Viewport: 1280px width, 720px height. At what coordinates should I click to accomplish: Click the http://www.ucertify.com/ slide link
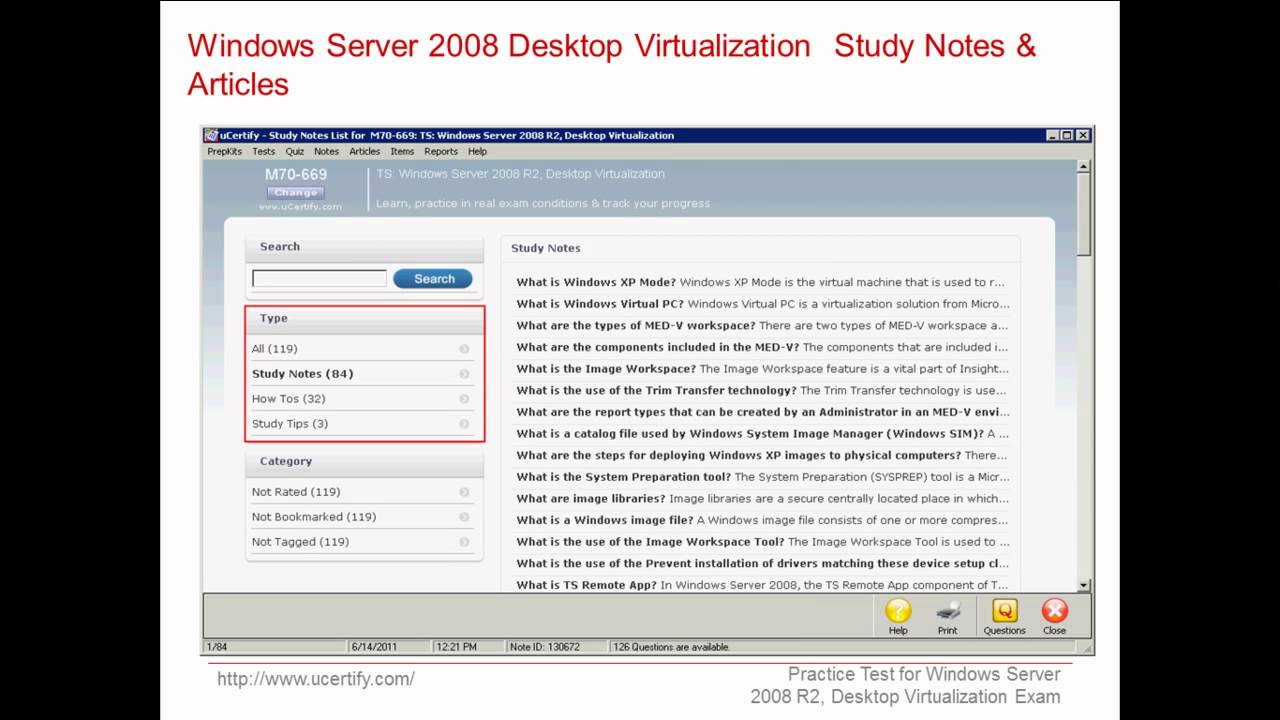point(316,679)
